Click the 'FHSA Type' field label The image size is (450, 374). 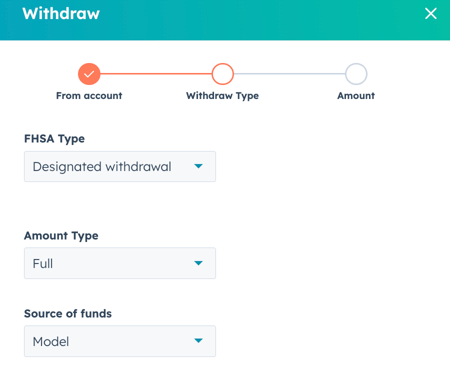[x=54, y=139]
